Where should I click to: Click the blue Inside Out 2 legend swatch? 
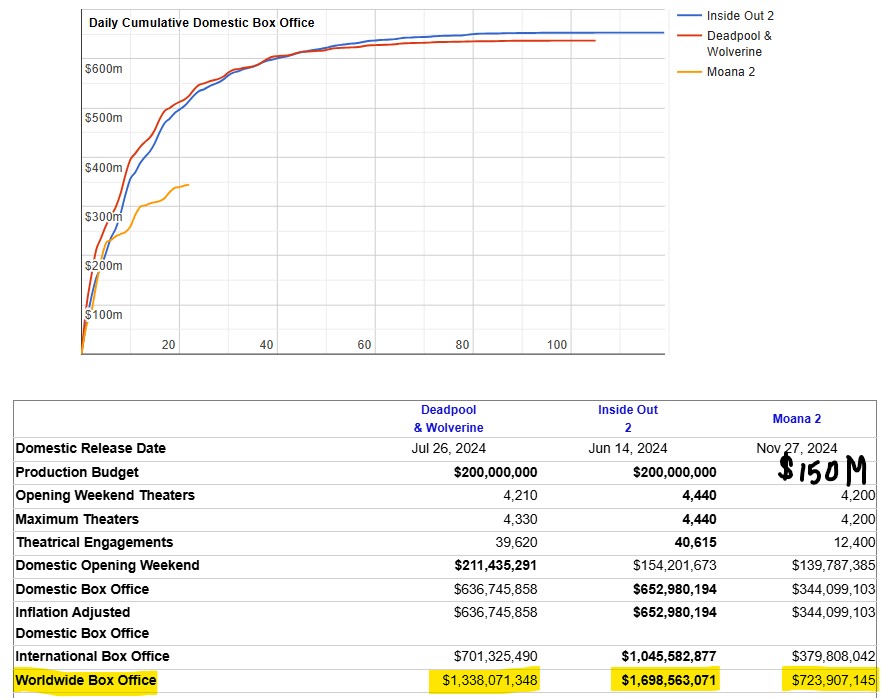tap(689, 16)
